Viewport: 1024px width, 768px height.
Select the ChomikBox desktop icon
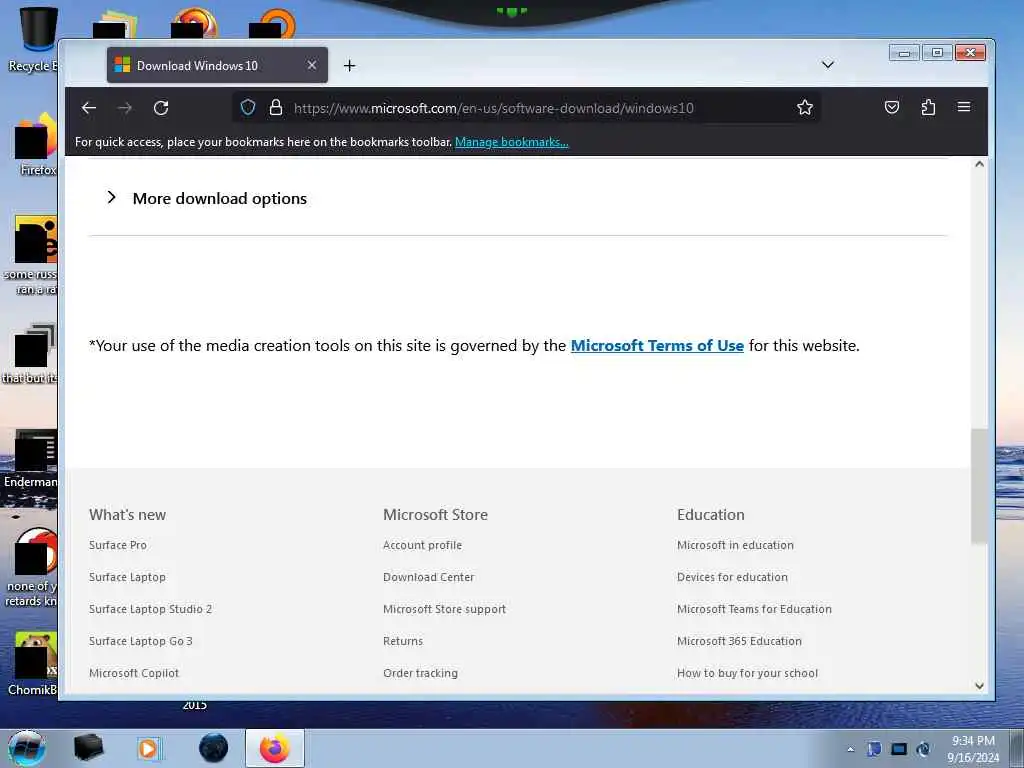click(33, 664)
